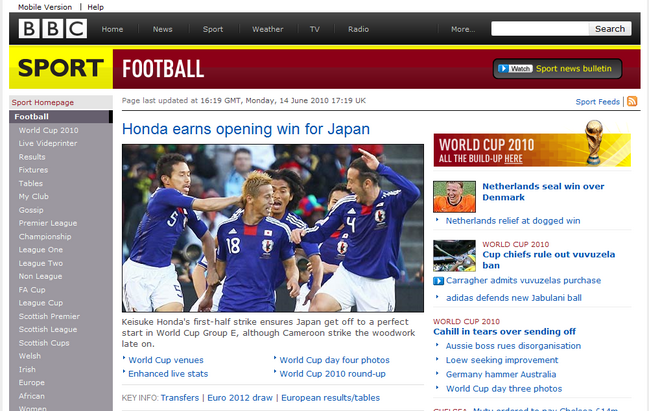Image resolution: width=649 pixels, height=411 pixels.
Task: Open the SPORT yellow logo
Action: (60, 68)
